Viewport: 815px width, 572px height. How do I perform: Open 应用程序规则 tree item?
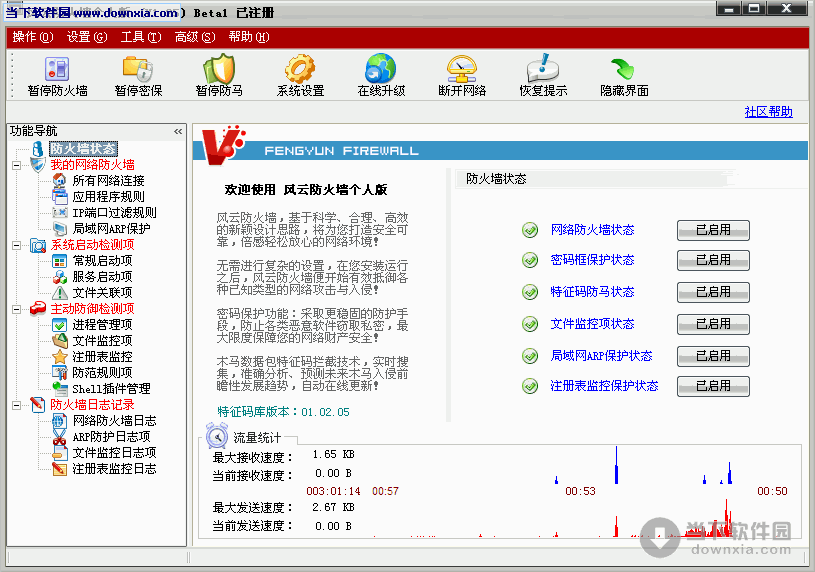(x=108, y=197)
